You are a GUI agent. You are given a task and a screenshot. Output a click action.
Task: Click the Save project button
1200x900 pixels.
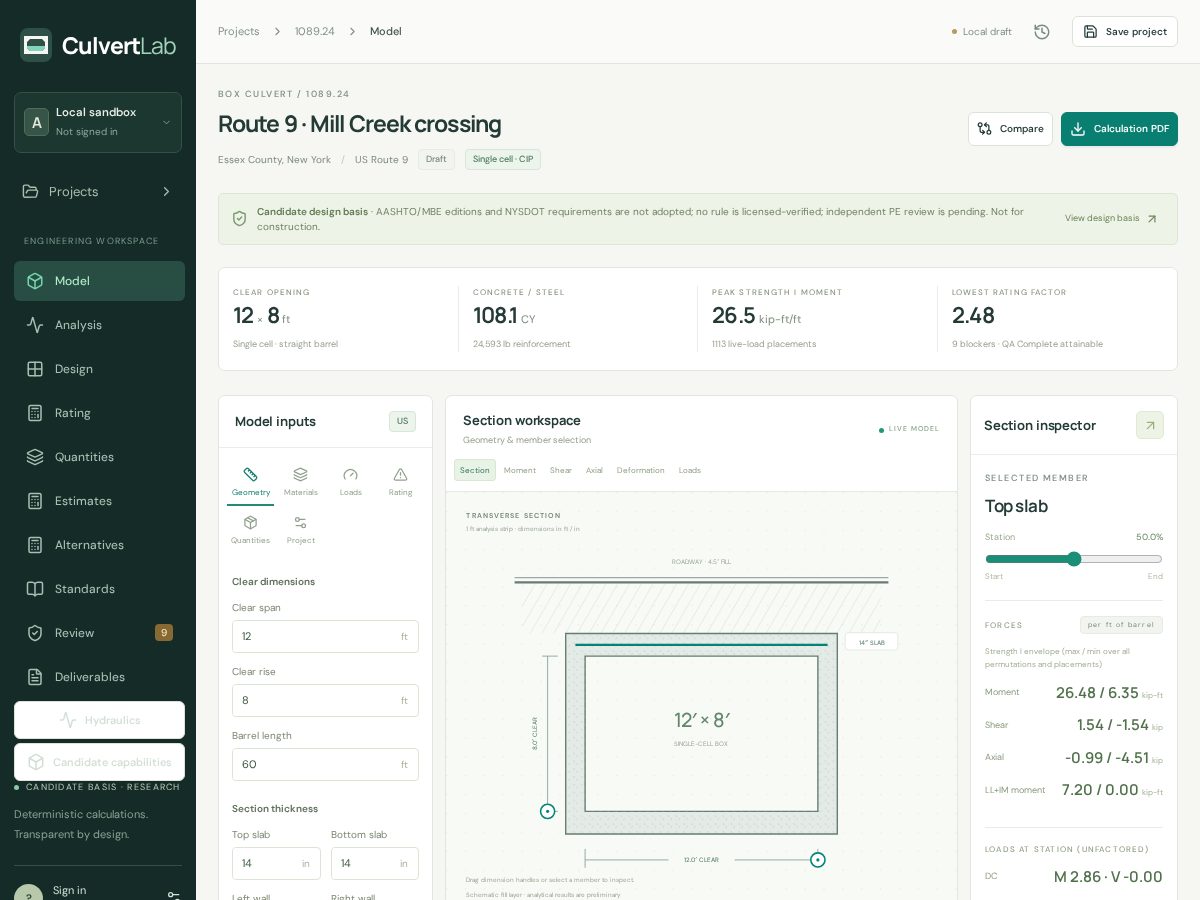coord(1125,31)
